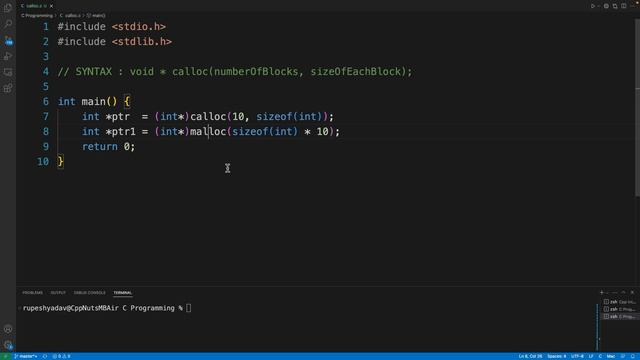
Task: Select the Terminal panel tab
Action: (x=122, y=293)
